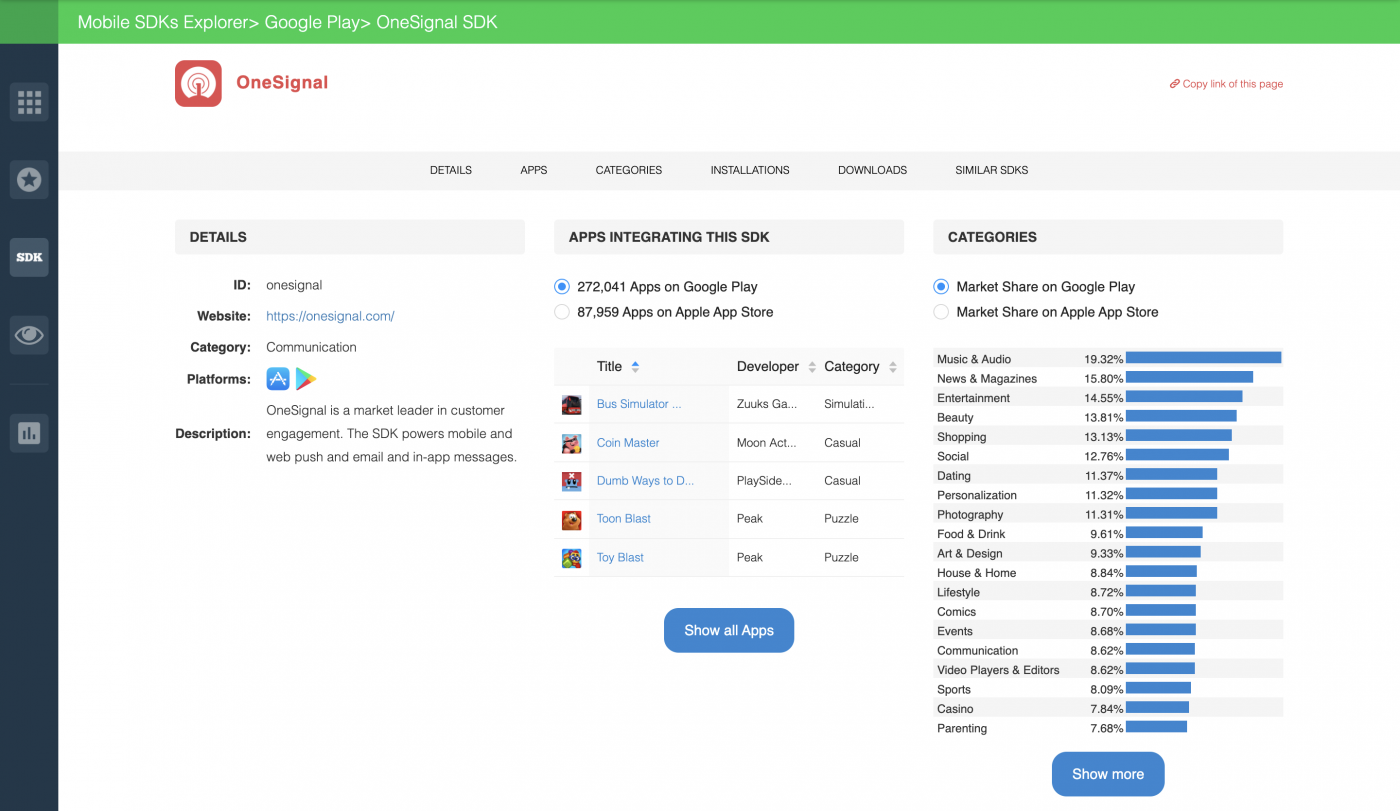The height and width of the screenshot is (811, 1400).
Task: Open the SDK section from sidebar
Action: [x=29, y=257]
